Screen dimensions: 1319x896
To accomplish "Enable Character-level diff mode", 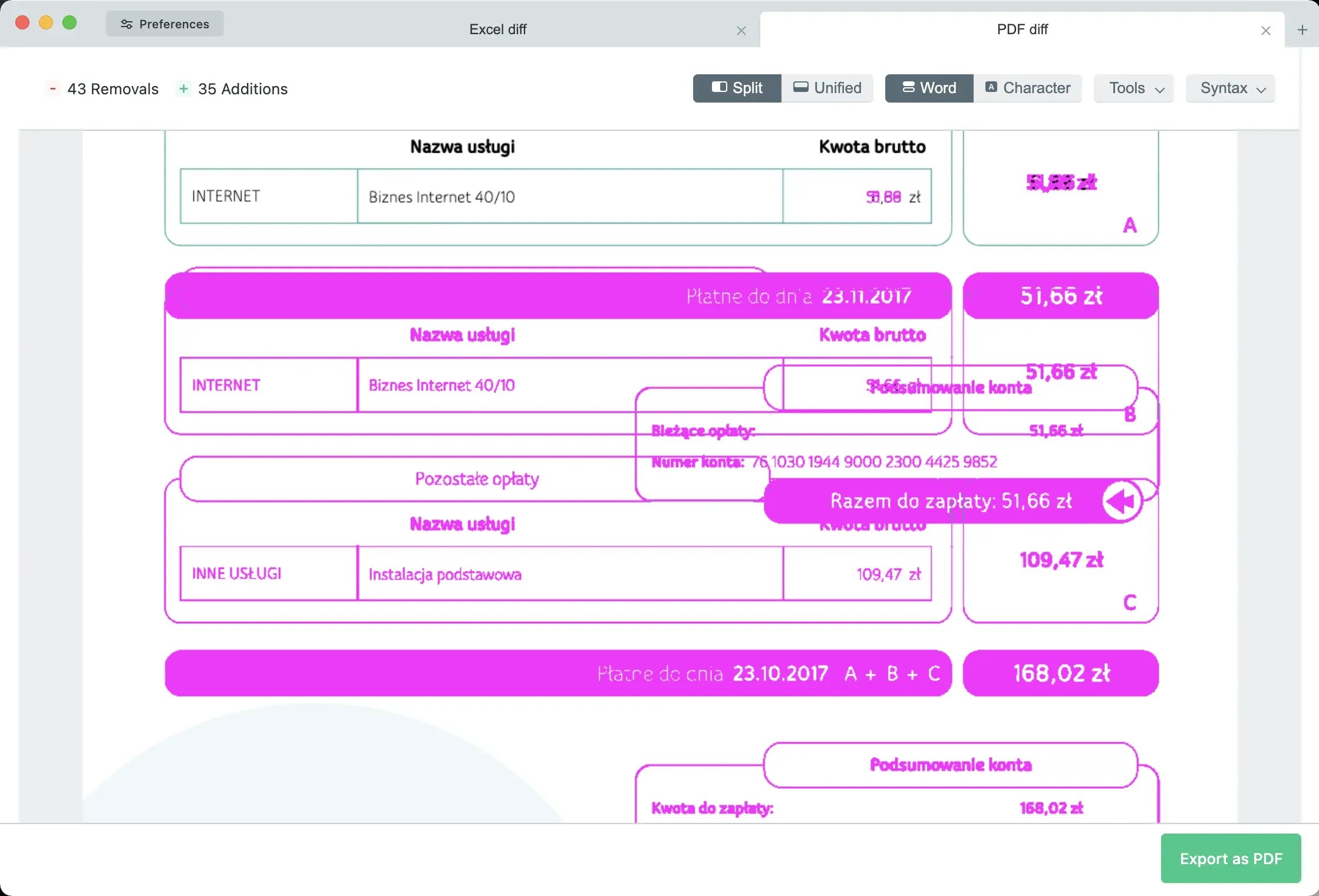I will (x=1027, y=88).
